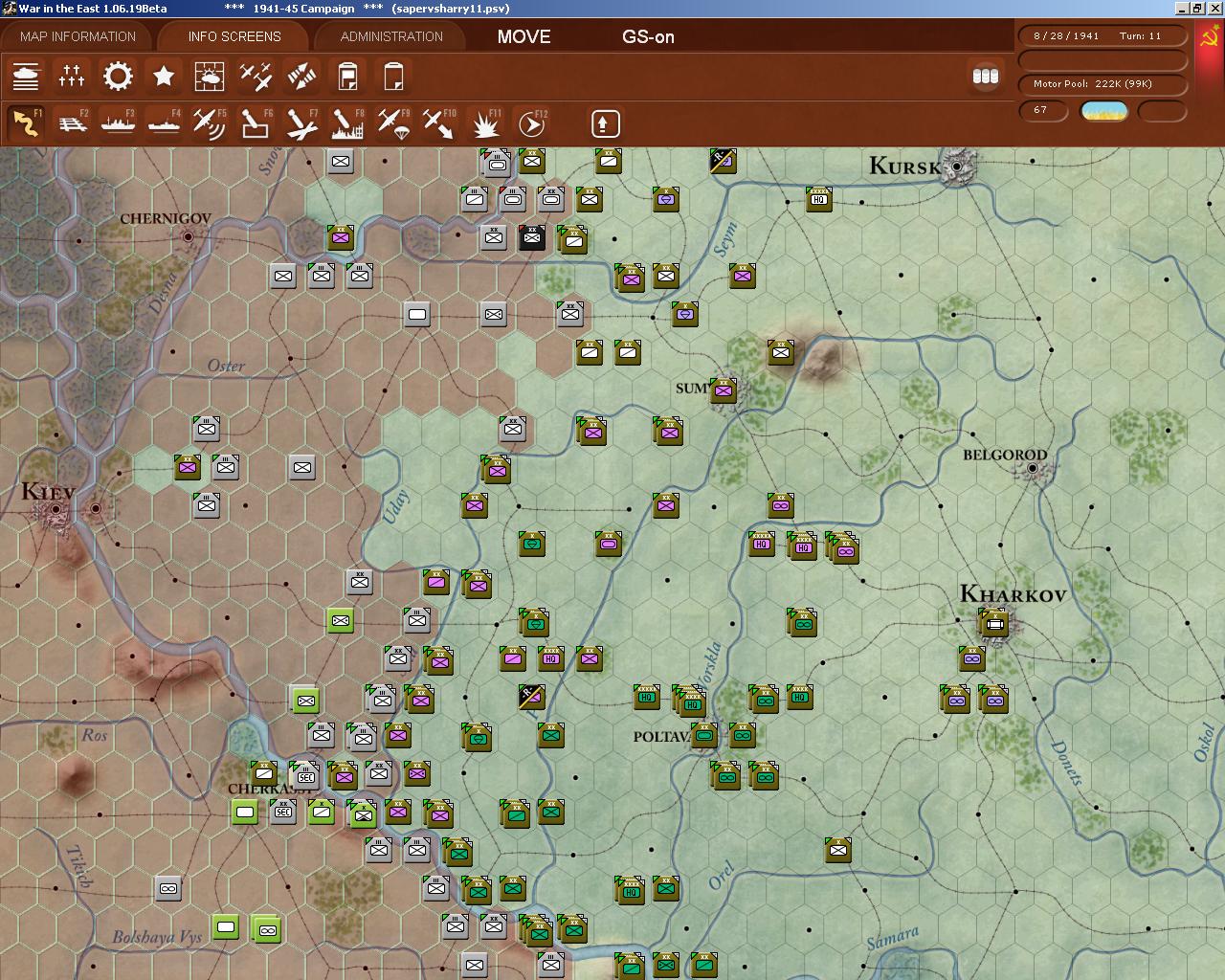Open the losses screen crosses icon
1225x980 pixels.
(72, 77)
